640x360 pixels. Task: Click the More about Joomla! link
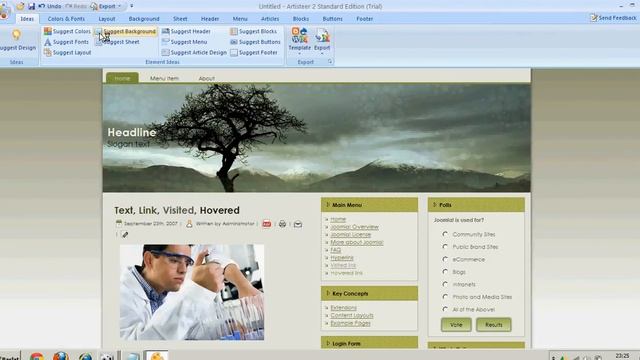tap(357, 242)
